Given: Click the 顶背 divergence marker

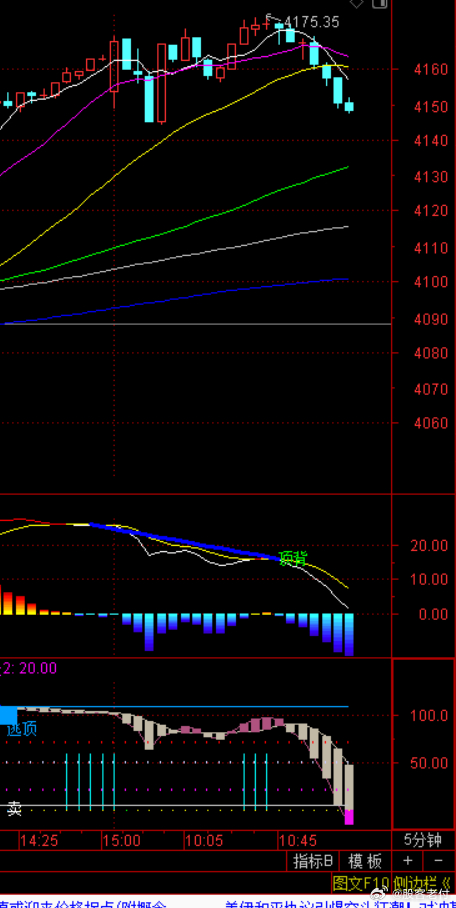Looking at the screenshot, I should click(293, 558).
